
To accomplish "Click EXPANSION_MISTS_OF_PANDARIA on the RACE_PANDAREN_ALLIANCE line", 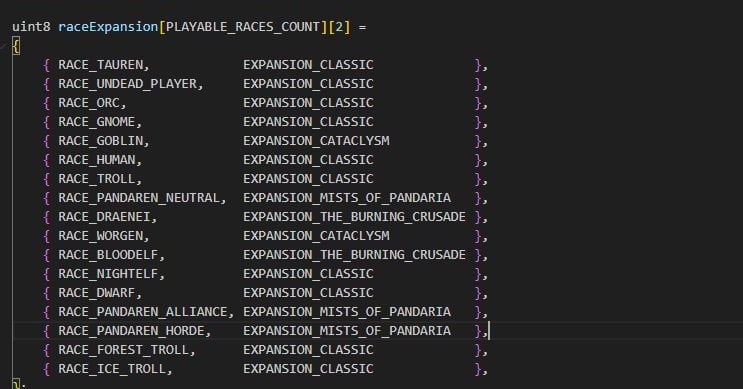I will pyautogui.click(x=347, y=311).
